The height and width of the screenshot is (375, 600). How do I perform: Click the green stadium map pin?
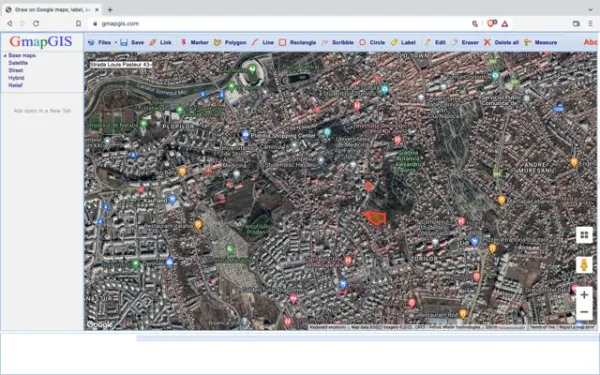coord(252,69)
